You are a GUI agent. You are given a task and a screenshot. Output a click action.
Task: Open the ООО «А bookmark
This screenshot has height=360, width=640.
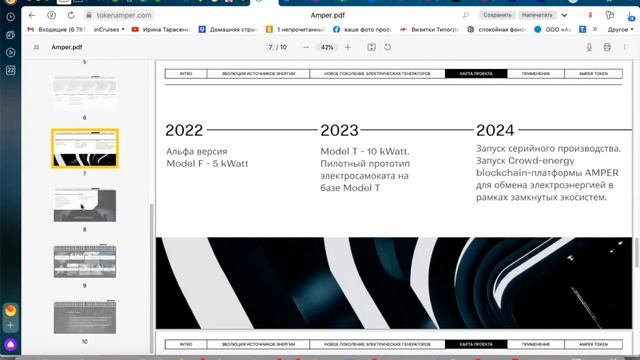[552, 29]
